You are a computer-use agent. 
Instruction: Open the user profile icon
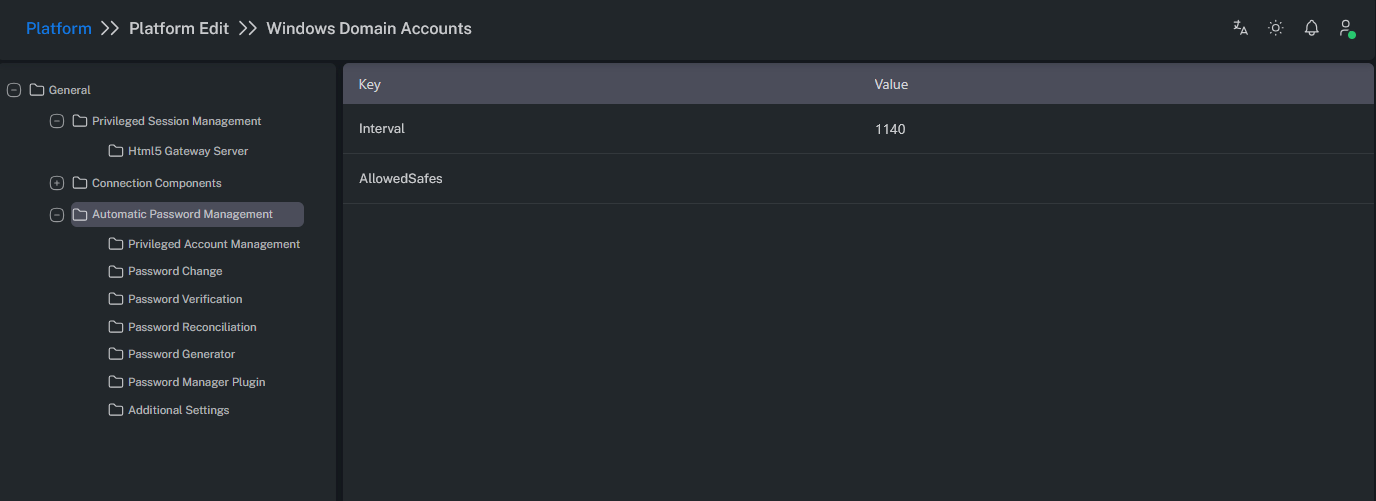pos(1346,28)
